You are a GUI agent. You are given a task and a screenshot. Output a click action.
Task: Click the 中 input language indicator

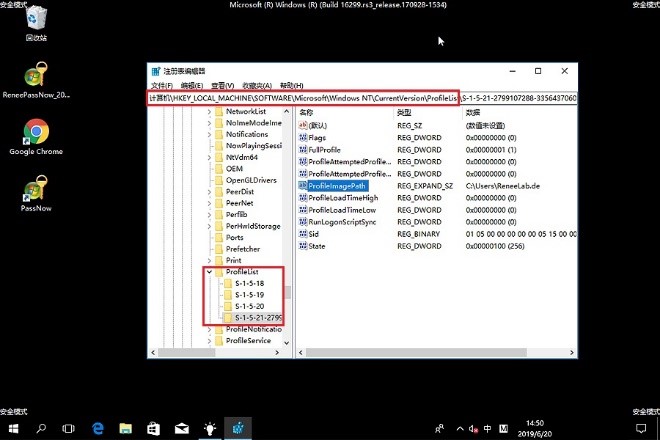pos(487,429)
